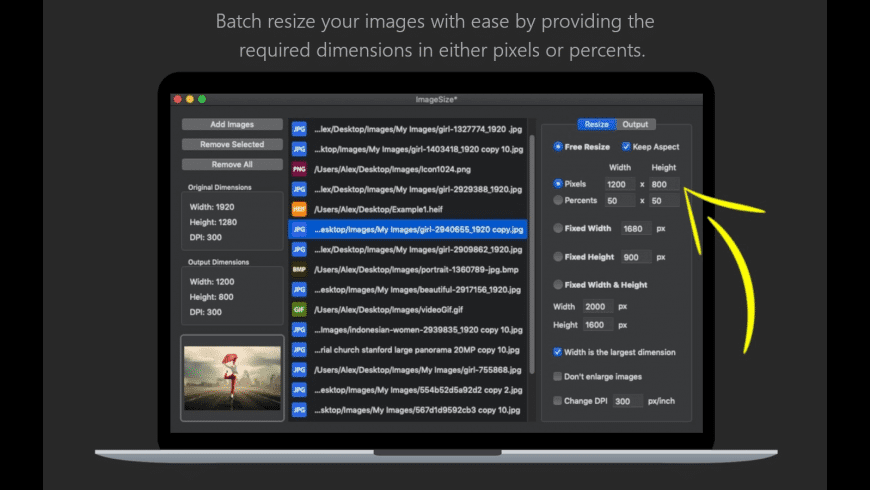Click the Percents height field

coord(664,201)
